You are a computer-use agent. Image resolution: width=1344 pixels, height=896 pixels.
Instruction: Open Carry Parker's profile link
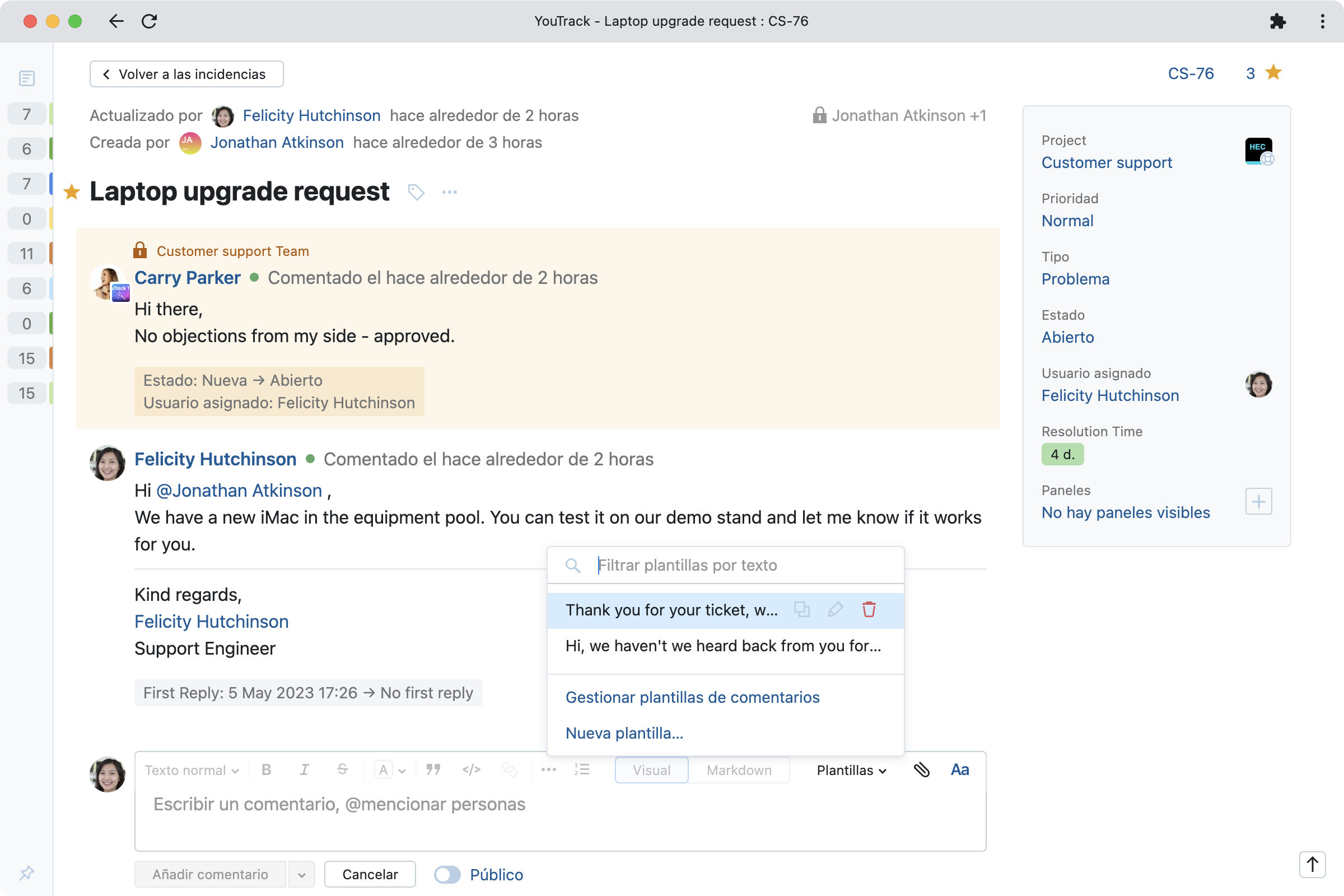coord(188,278)
